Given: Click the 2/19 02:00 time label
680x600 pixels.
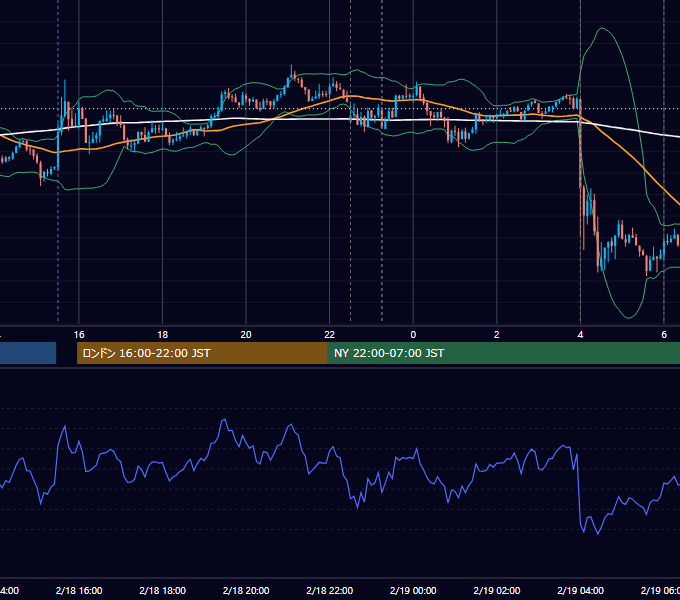Looking at the screenshot, I should (x=497, y=590).
